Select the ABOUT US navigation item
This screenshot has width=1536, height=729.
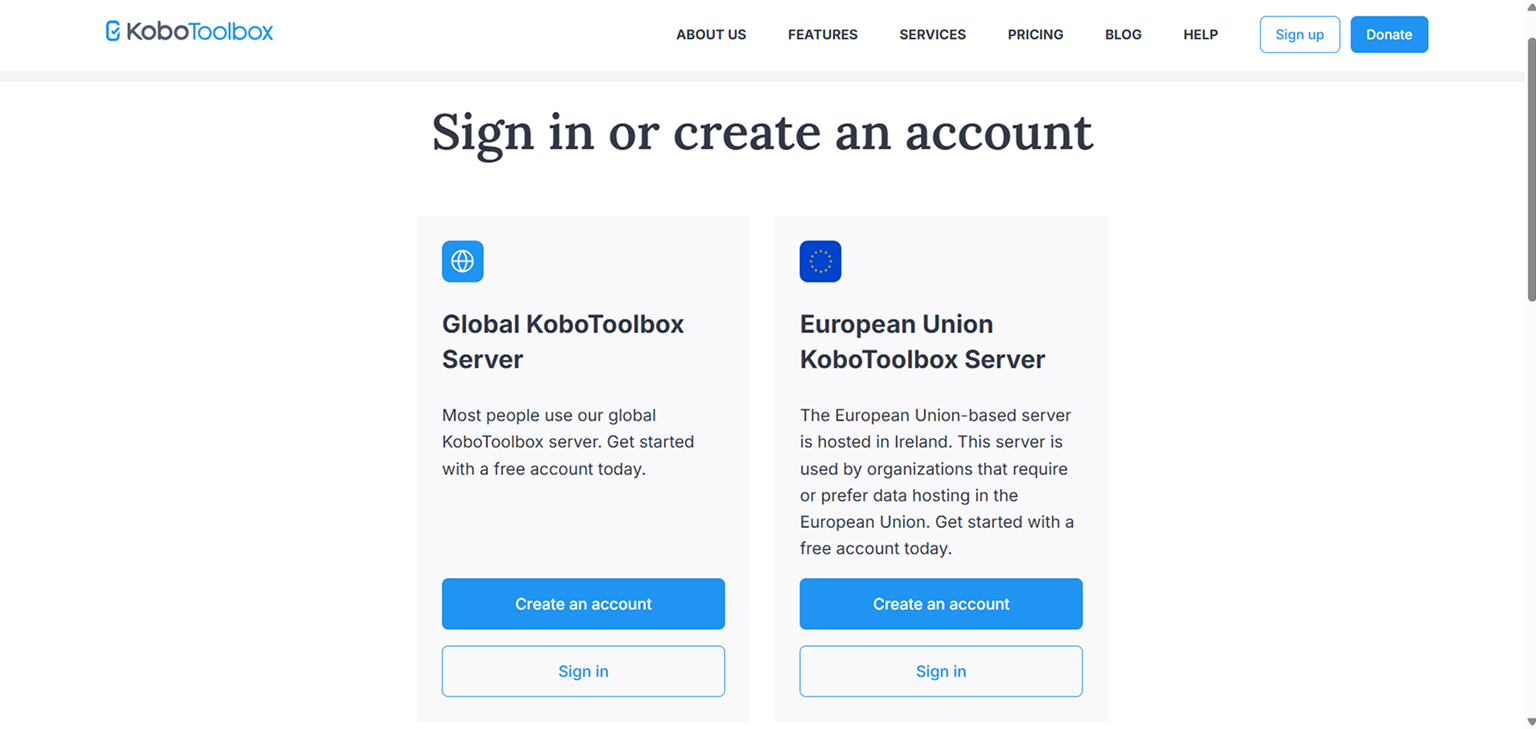coord(711,34)
